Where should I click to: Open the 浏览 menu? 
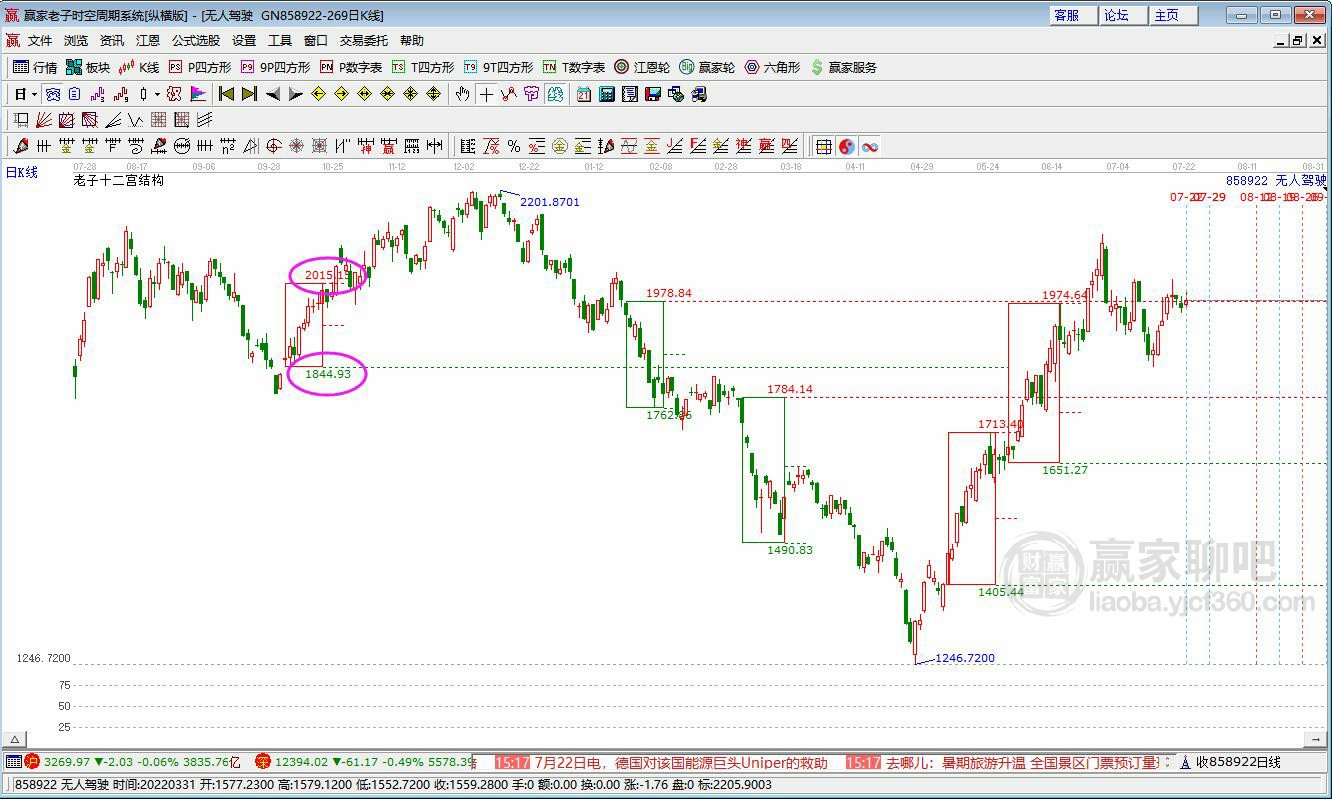tap(76, 41)
